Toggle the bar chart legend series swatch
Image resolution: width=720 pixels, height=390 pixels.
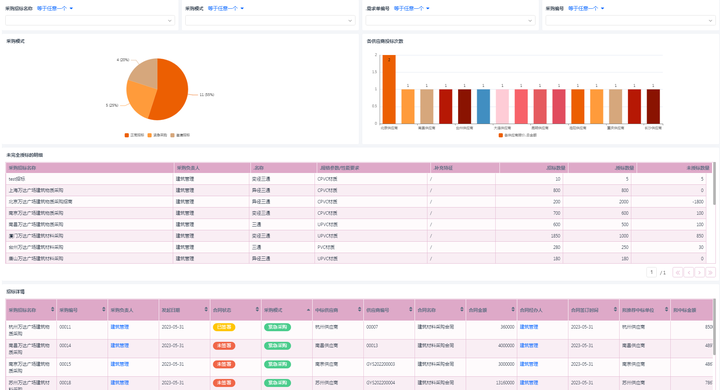(501, 135)
